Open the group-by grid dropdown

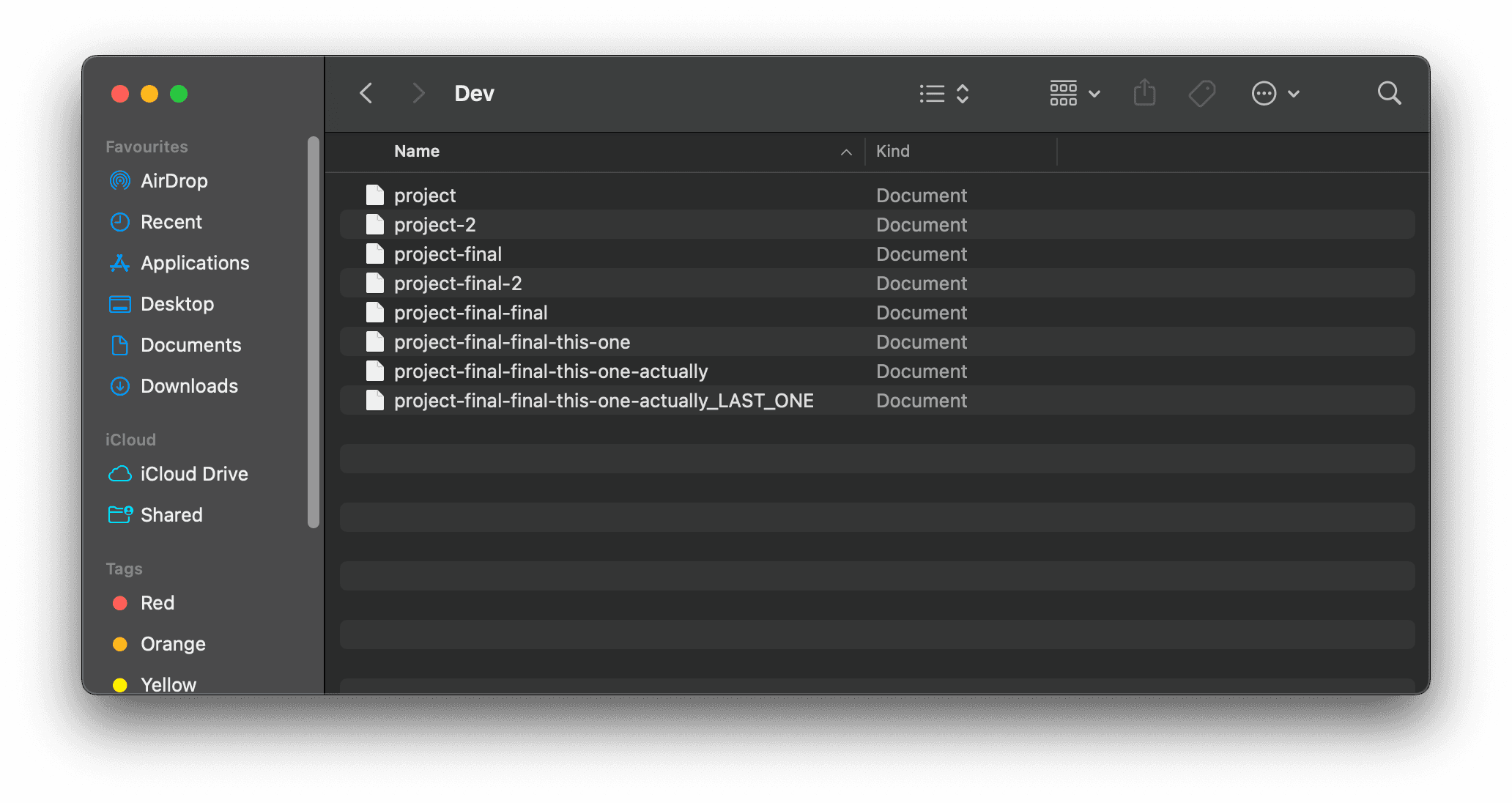(x=1075, y=94)
